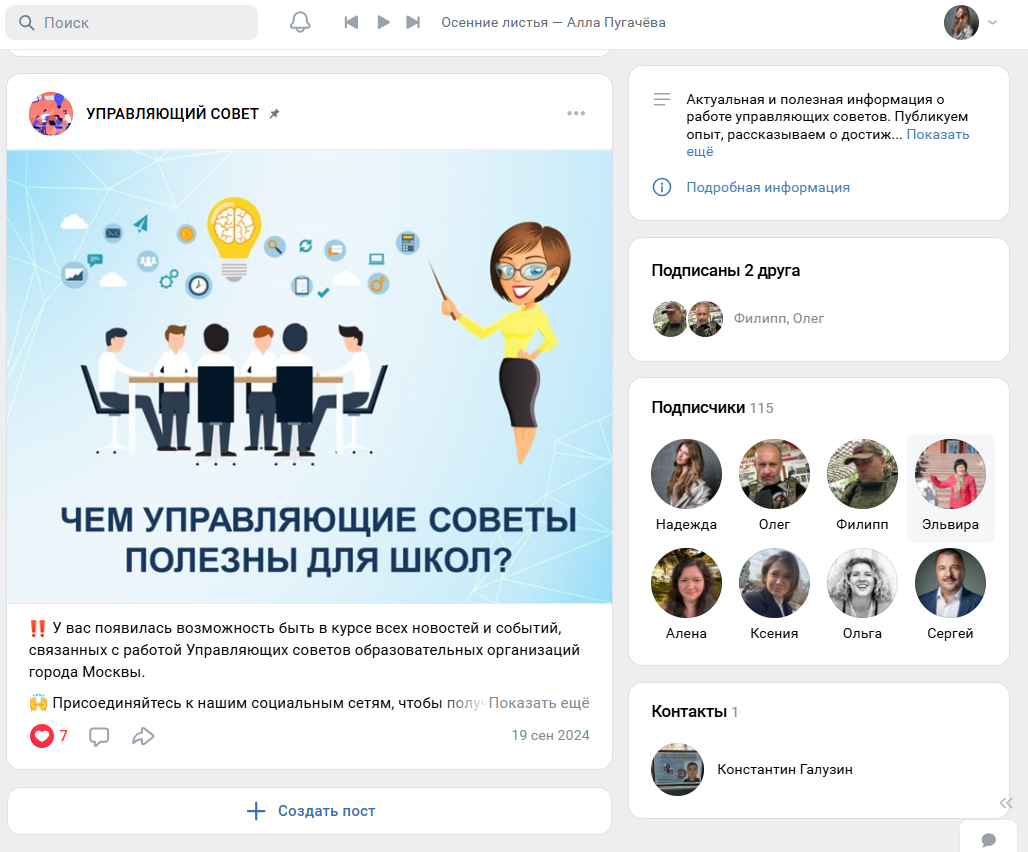Open the chat bubble messenger icon
This screenshot has height=852, width=1028.
(x=988, y=838)
